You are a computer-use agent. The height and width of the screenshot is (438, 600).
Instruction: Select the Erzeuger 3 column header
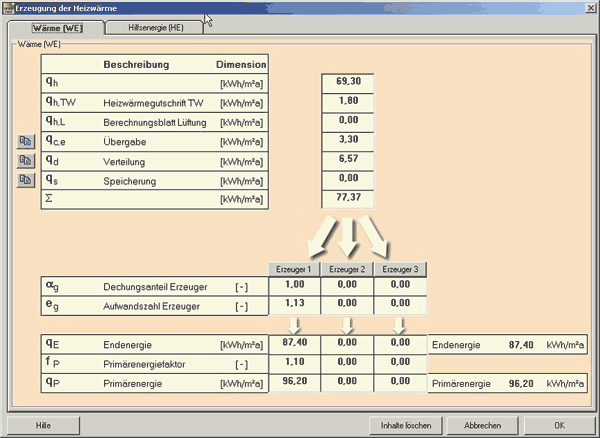coord(400,269)
